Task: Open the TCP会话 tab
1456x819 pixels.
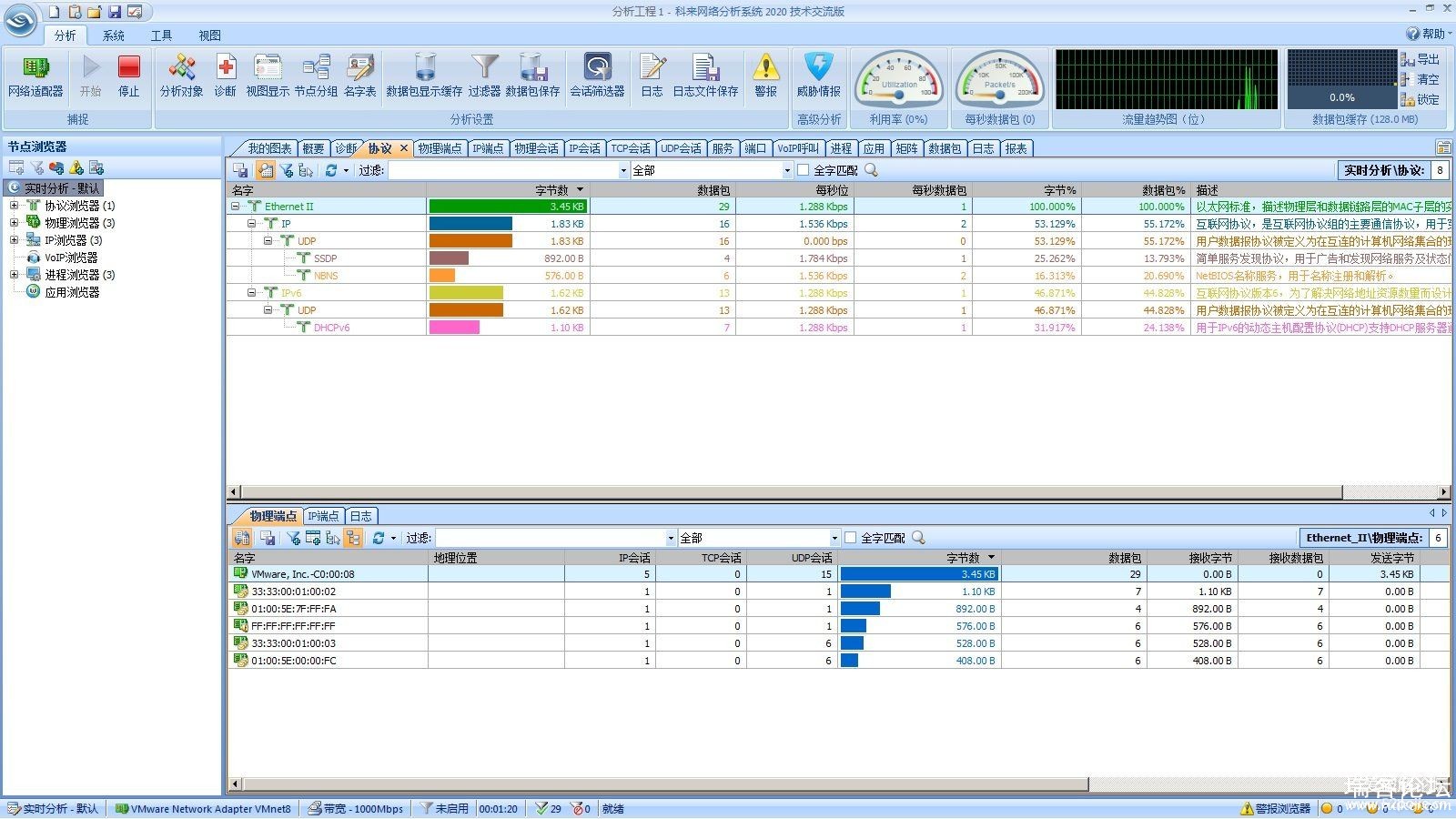Action: coord(631,148)
